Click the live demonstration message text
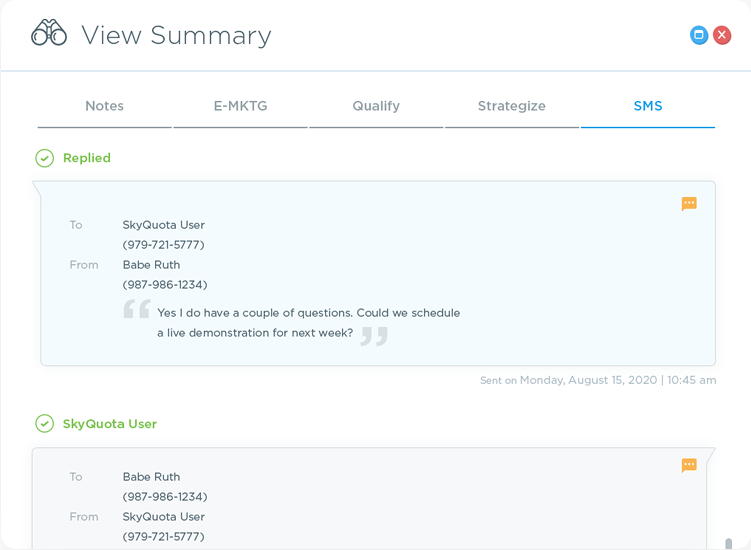 (308, 322)
